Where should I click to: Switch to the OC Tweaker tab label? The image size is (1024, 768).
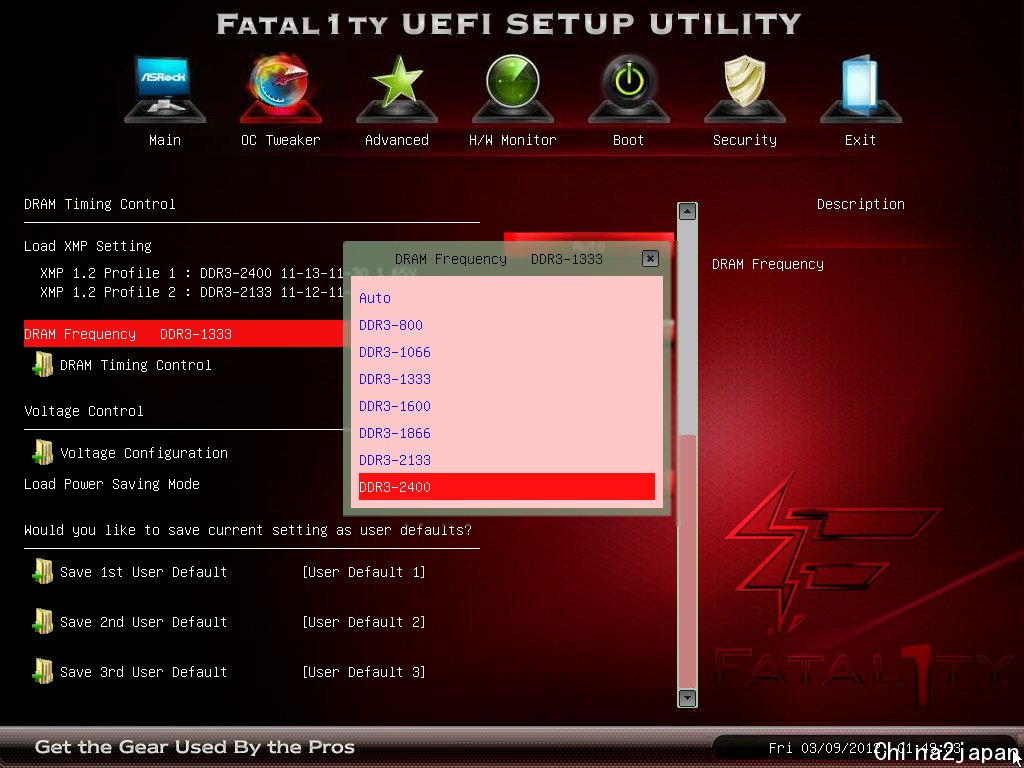[281, 140]
